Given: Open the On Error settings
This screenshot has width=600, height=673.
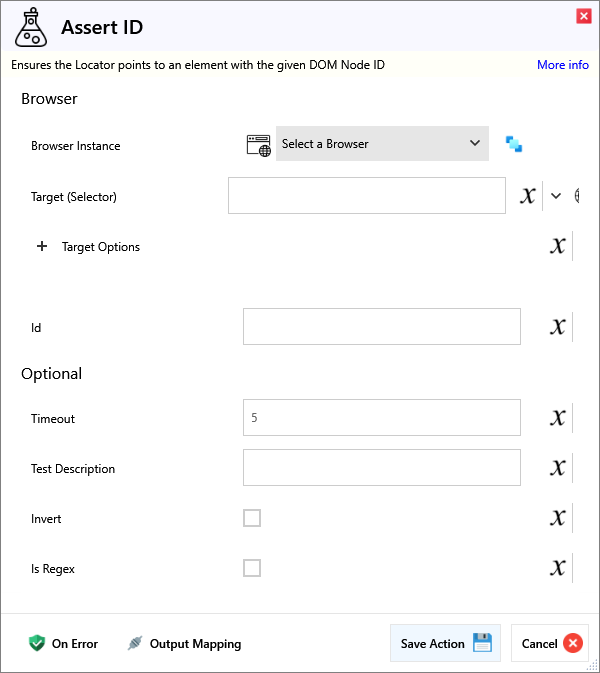Looking at the screenshot, I should tap(64, 644).
